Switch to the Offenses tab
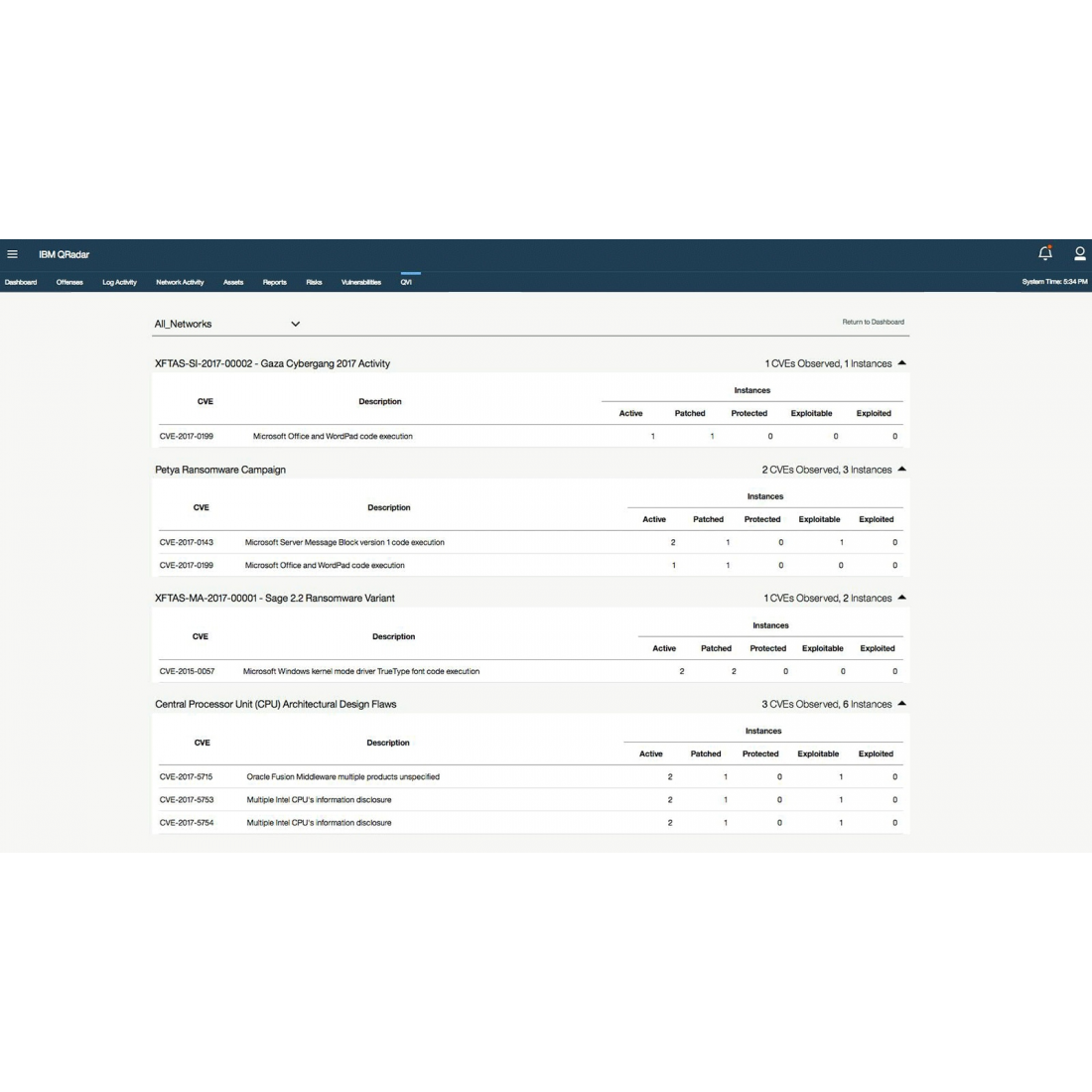 click(x=68, y=282)
